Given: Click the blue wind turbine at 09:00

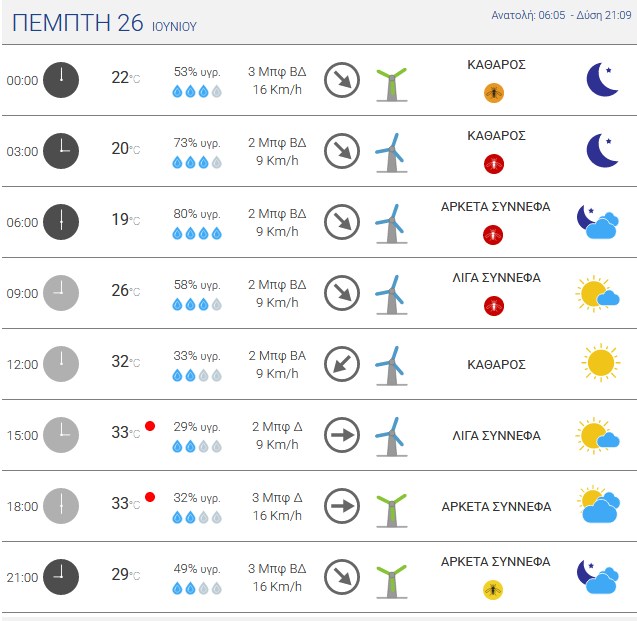Looking at the screenshot, I should [392, 295].
